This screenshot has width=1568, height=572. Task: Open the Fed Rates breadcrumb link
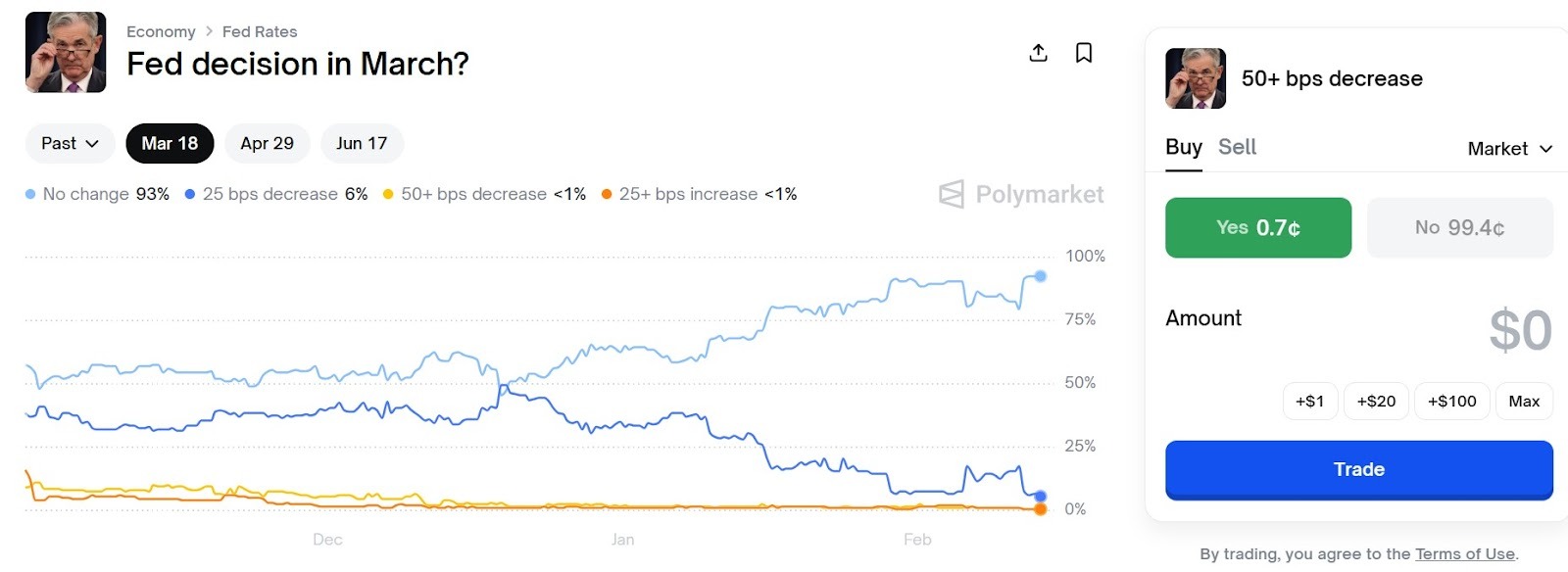(260, 31)
